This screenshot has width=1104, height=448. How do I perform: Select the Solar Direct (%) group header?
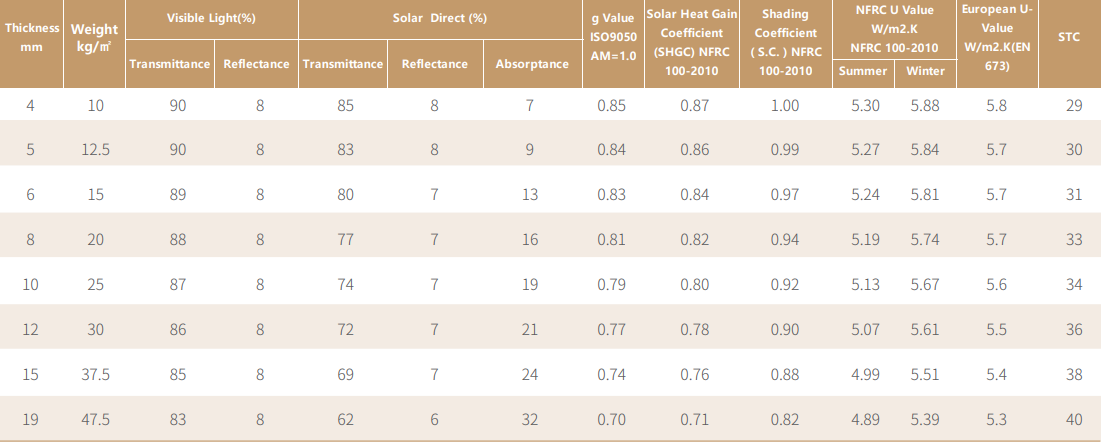[x=441, y=18]
